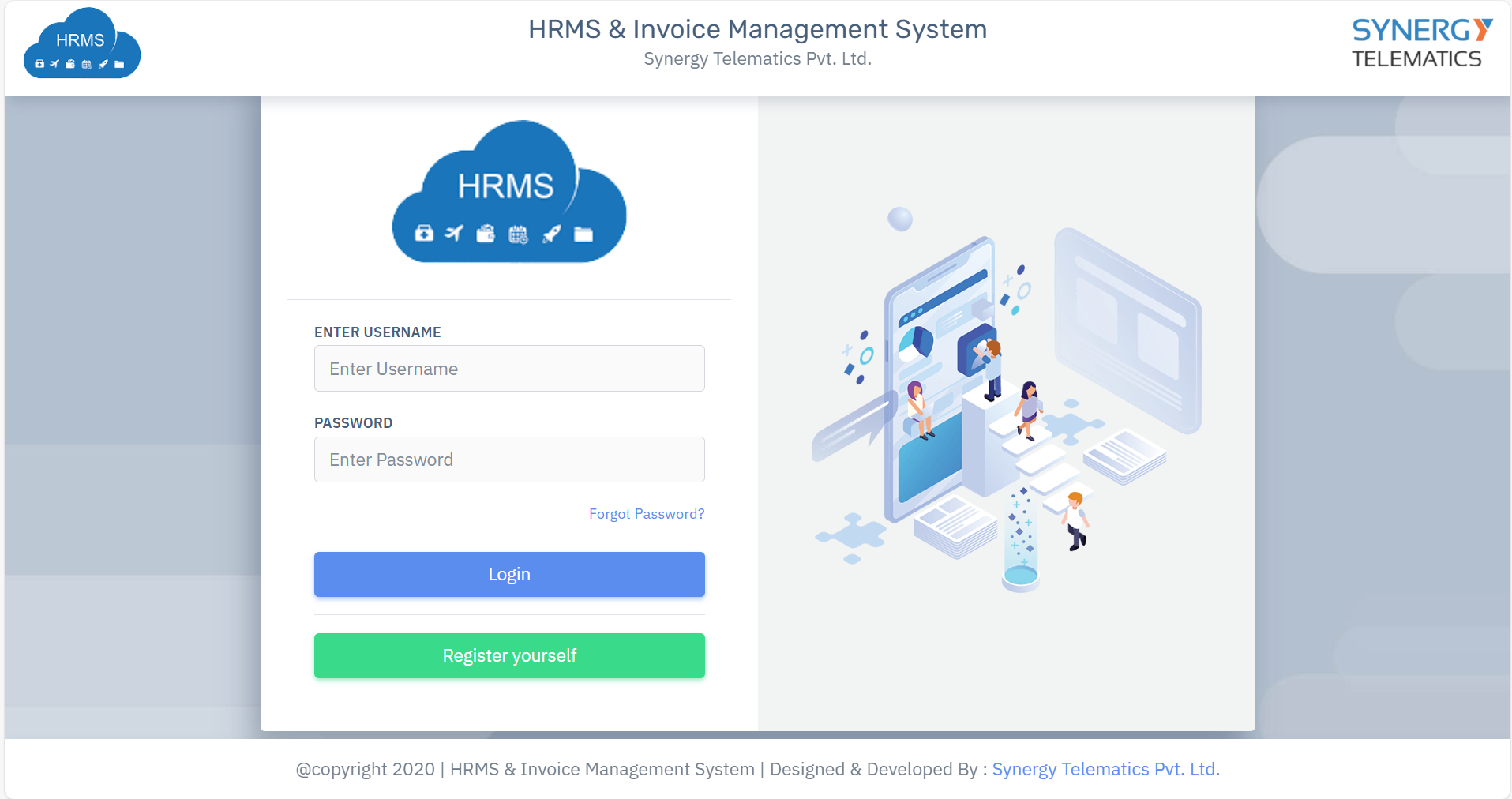Focus the Enter Password input field
The image size is (1512, 799).
pos(509,460)
